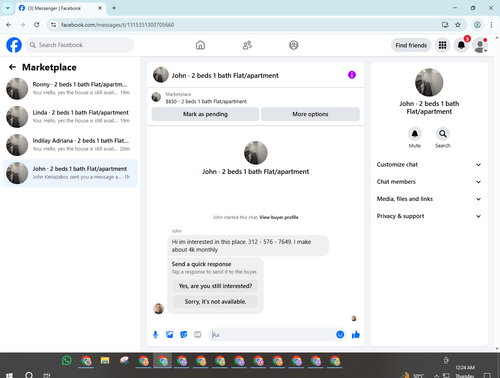Send a thumbs-up like

356,334
